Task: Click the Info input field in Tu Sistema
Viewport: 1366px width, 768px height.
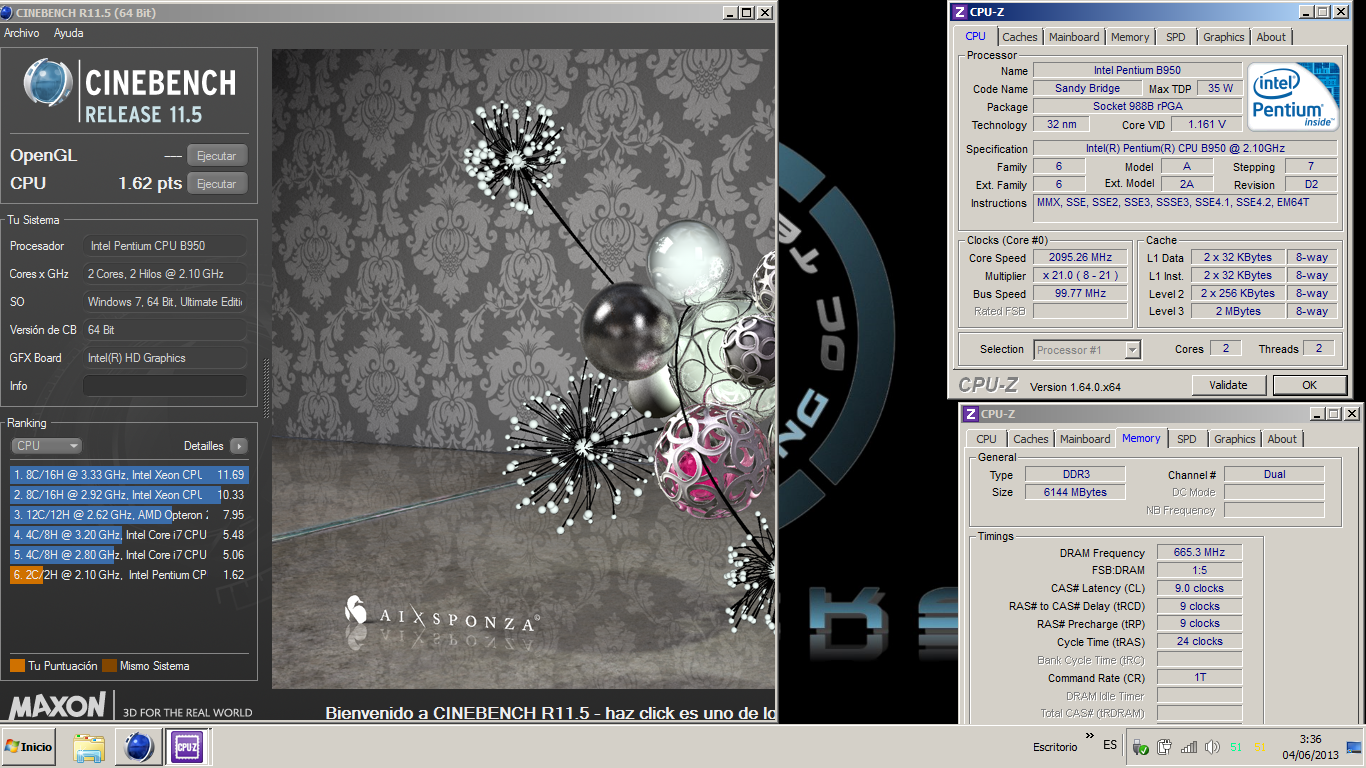Action: [165, 386]
